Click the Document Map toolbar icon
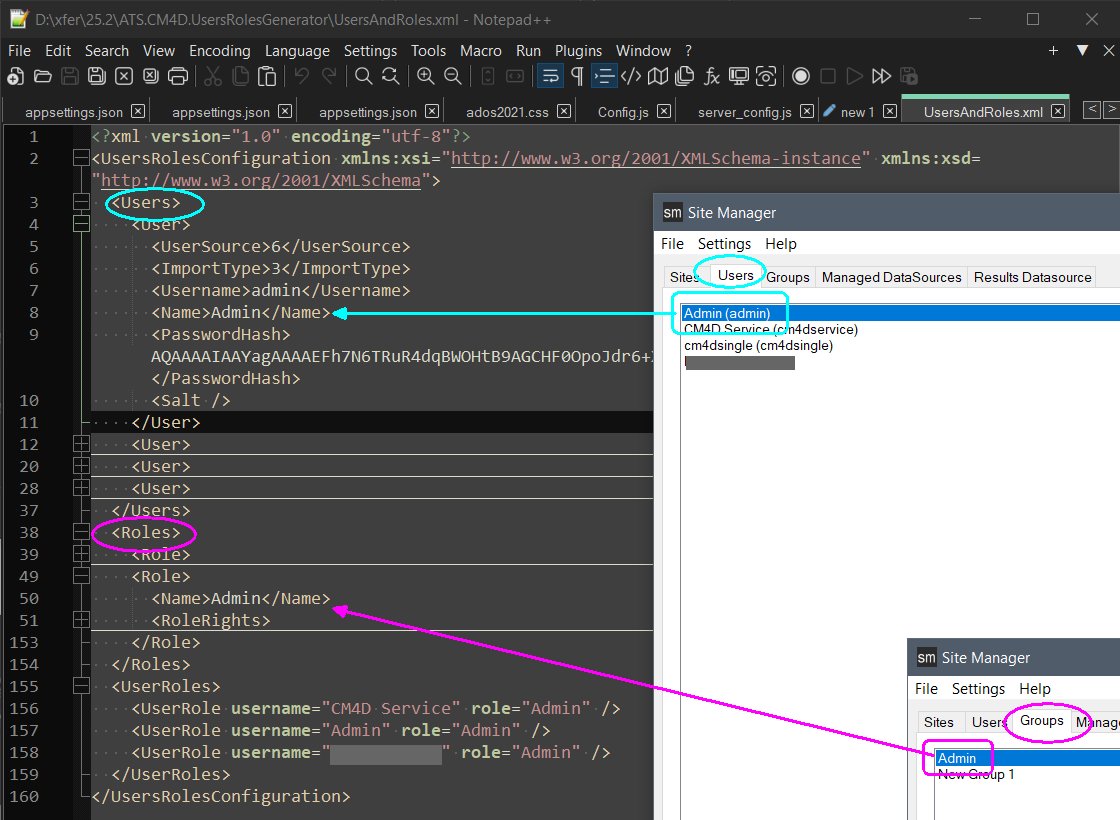This screenshot has height=820, width=1120. coord(658,76)
